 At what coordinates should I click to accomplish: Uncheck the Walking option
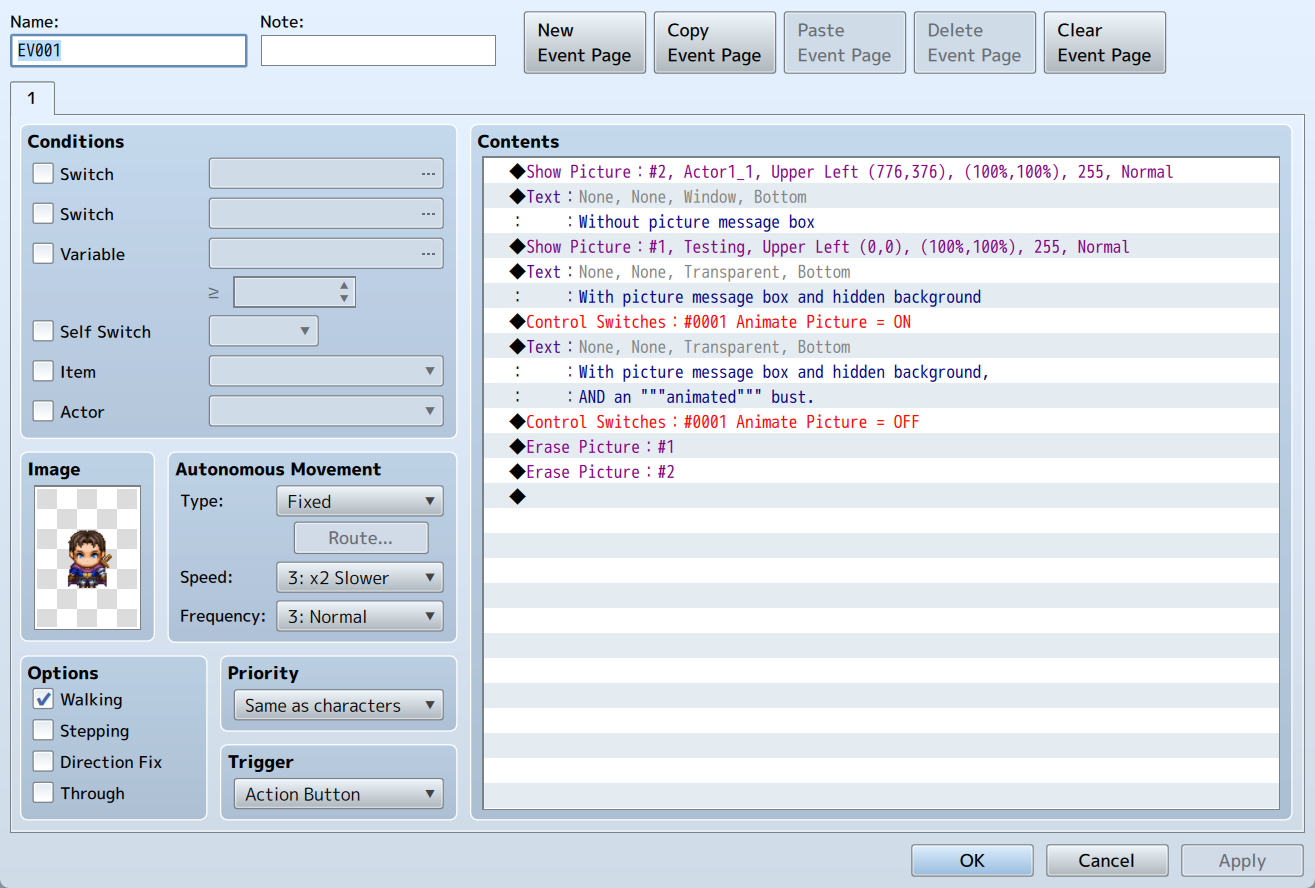pyautogui.click(x=43, y=699)
